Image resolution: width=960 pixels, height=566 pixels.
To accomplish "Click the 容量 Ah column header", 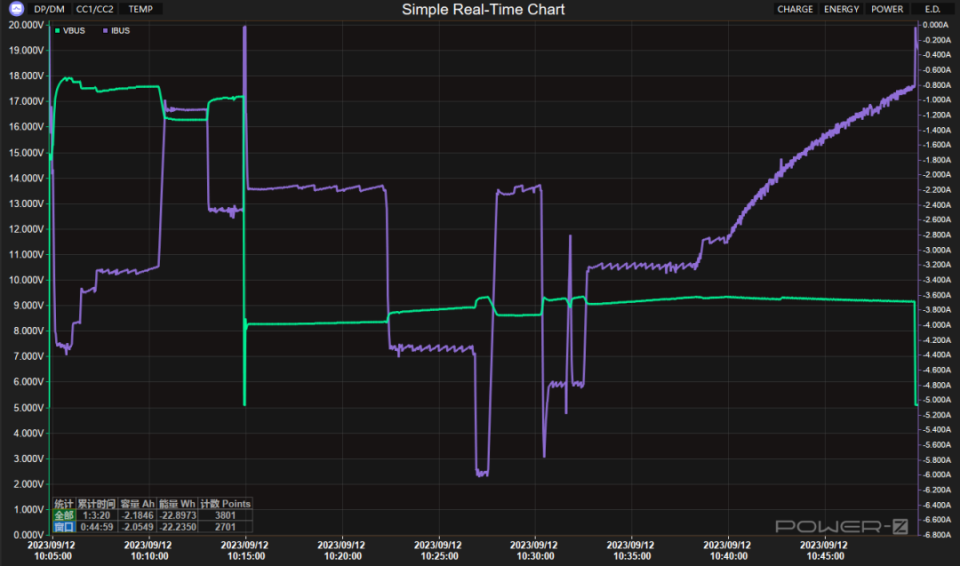I will [x=137, y=504].
